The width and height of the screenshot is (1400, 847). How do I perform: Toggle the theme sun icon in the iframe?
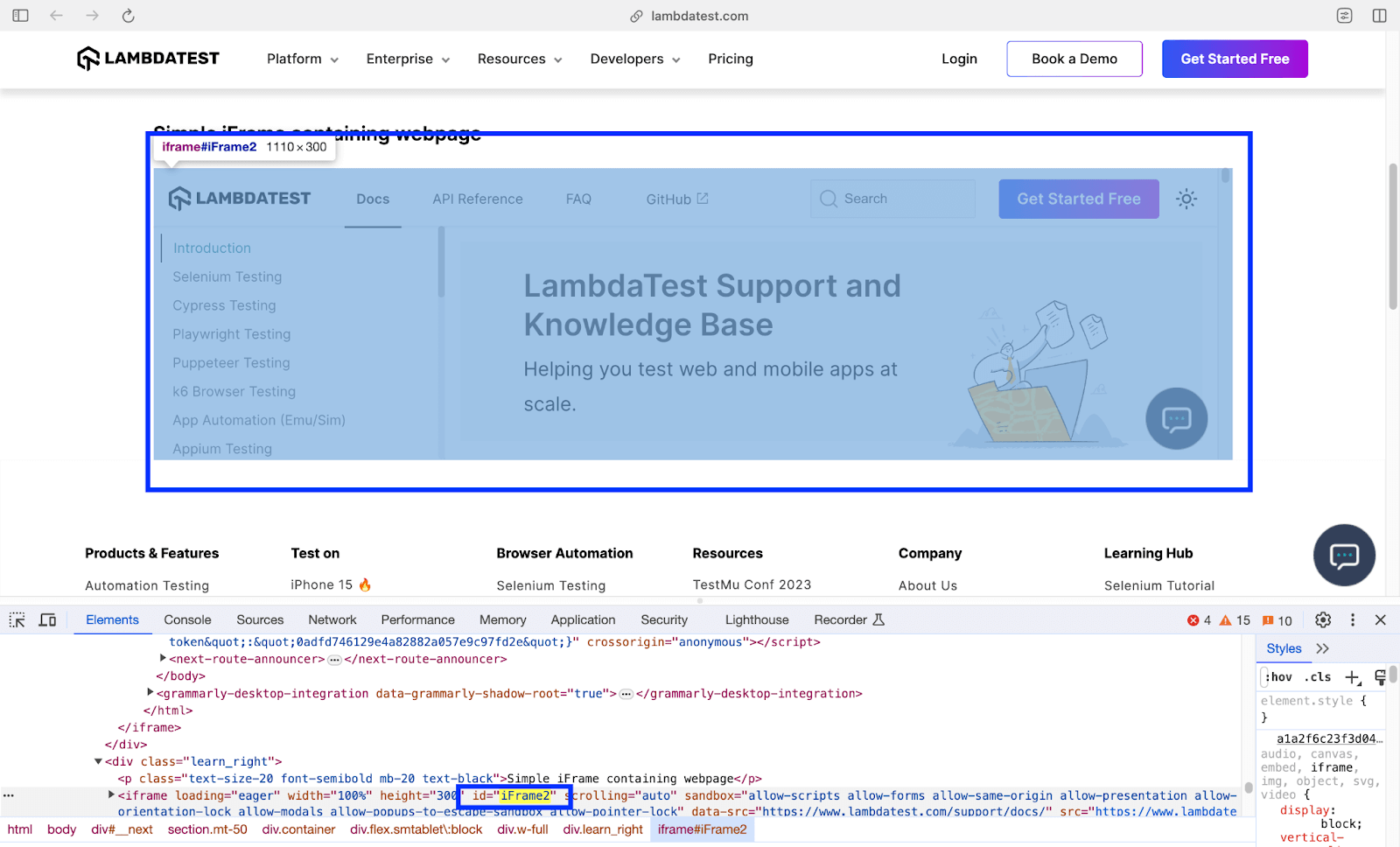1186,199
